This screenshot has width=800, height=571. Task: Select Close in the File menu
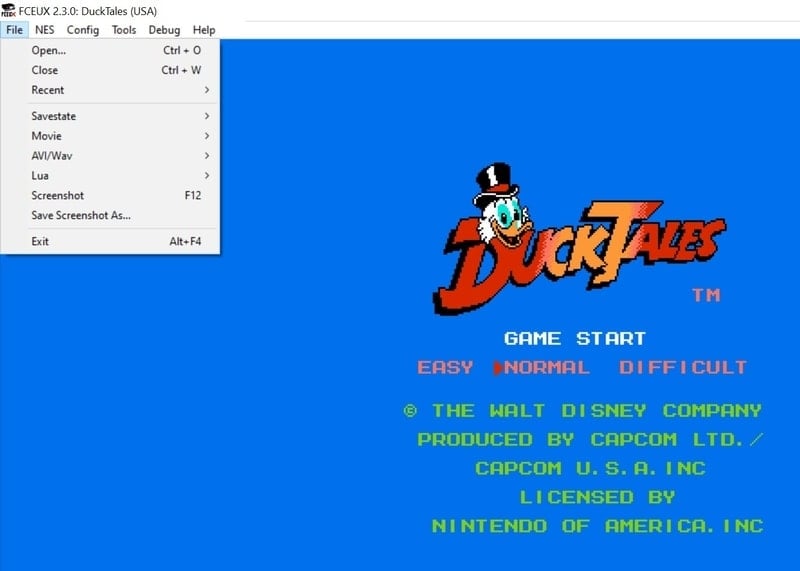110,70
